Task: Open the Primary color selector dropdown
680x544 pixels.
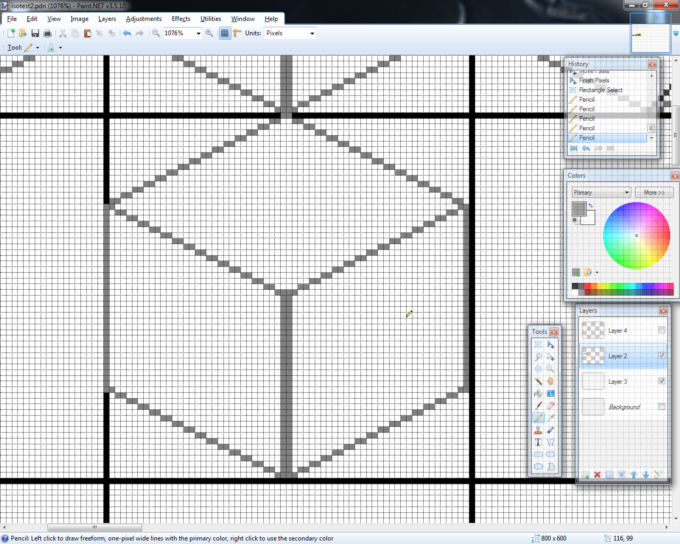Action: pyautogui.click(x=601, y=193)
